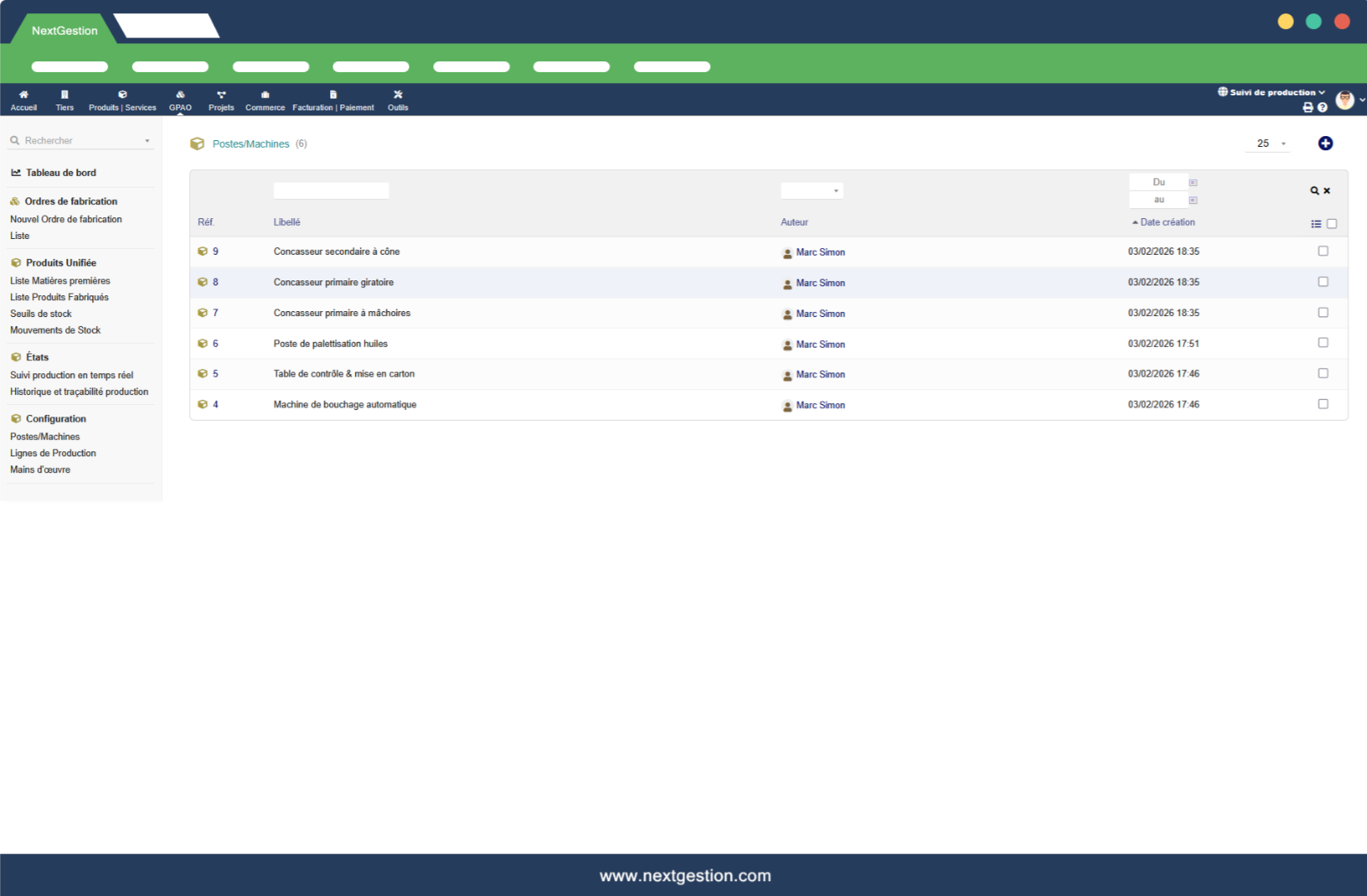Open the 25 rows-per-page dropdown

[x=1268, y=144]
